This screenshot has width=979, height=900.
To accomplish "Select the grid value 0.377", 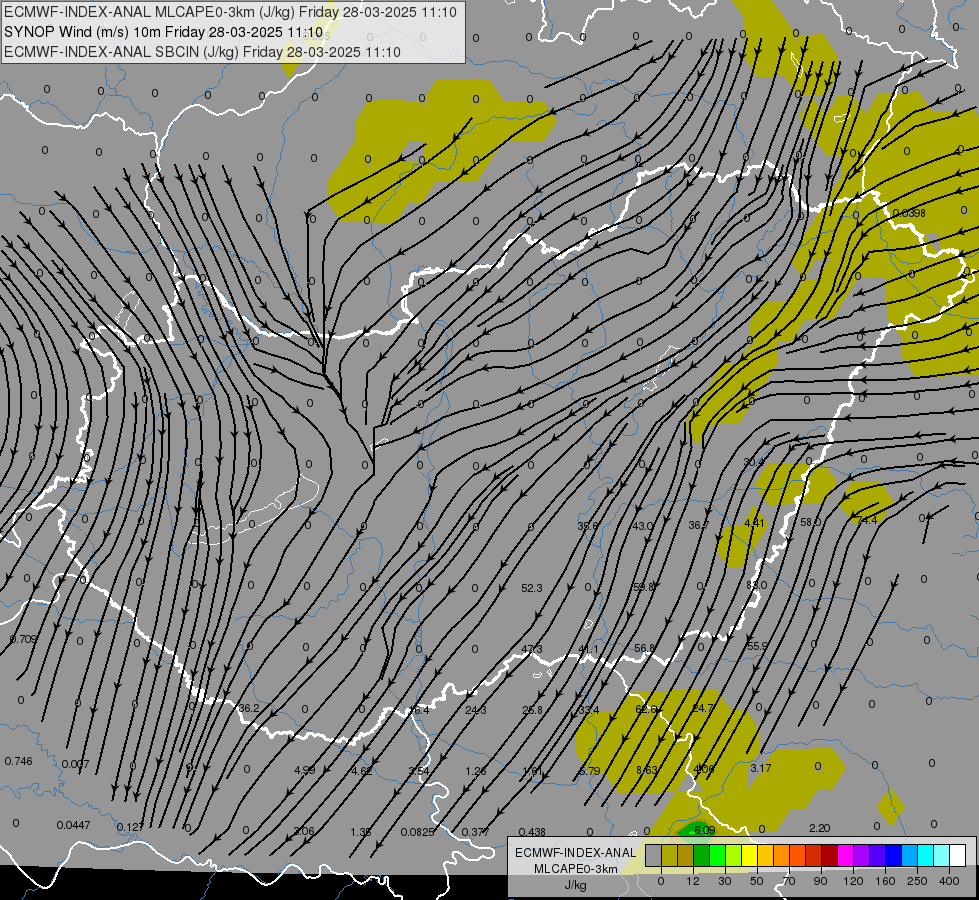I will point(476,832).
